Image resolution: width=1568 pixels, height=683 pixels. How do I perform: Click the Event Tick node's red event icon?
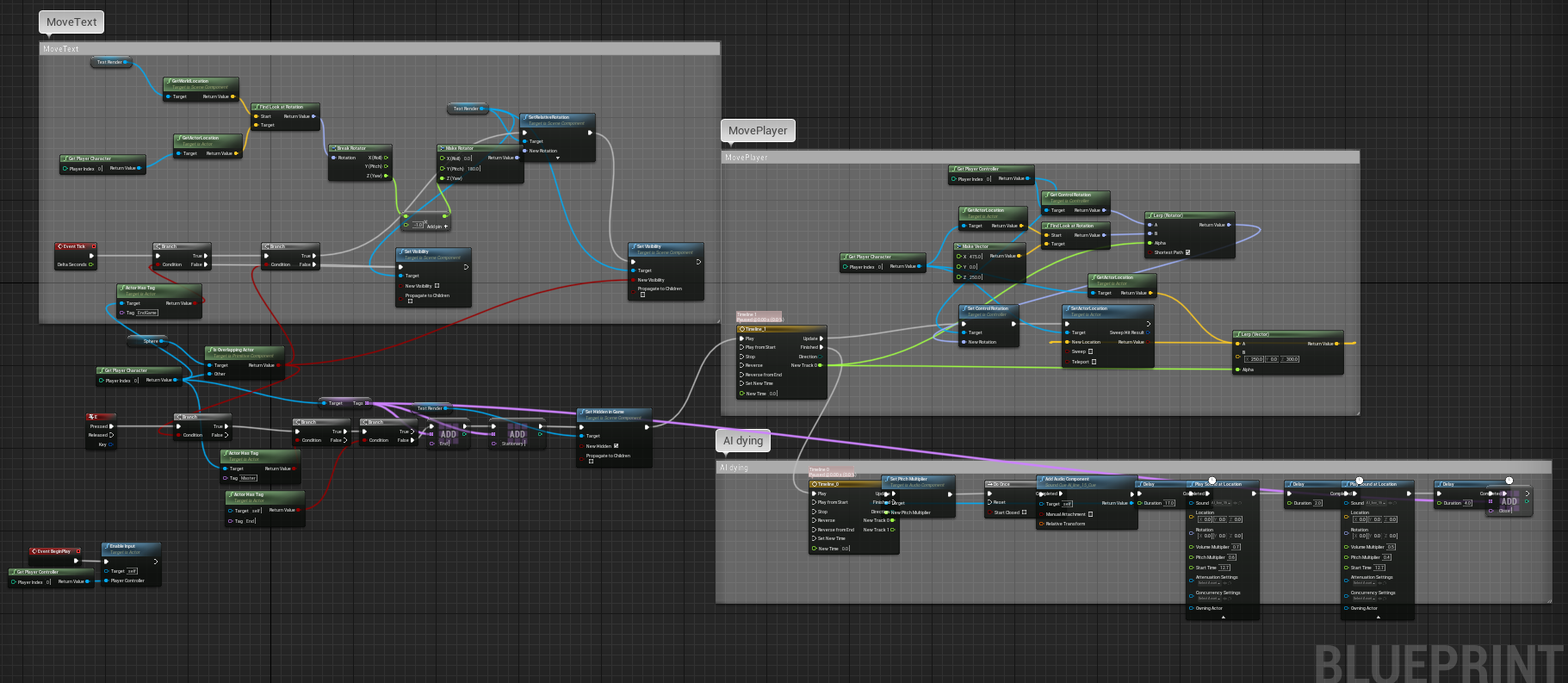click(x=59, y=246)
